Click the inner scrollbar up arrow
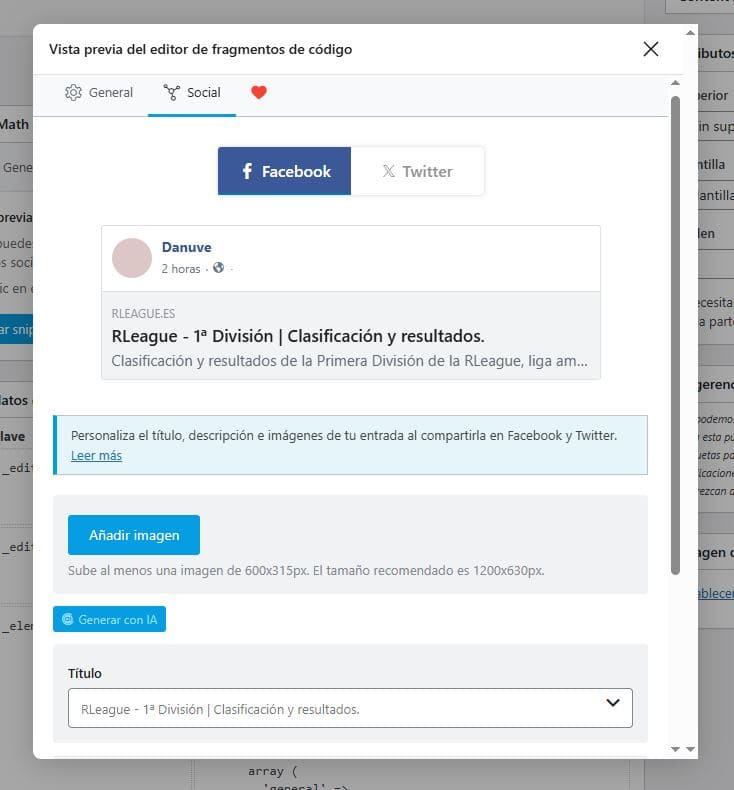 coord(676,83)
